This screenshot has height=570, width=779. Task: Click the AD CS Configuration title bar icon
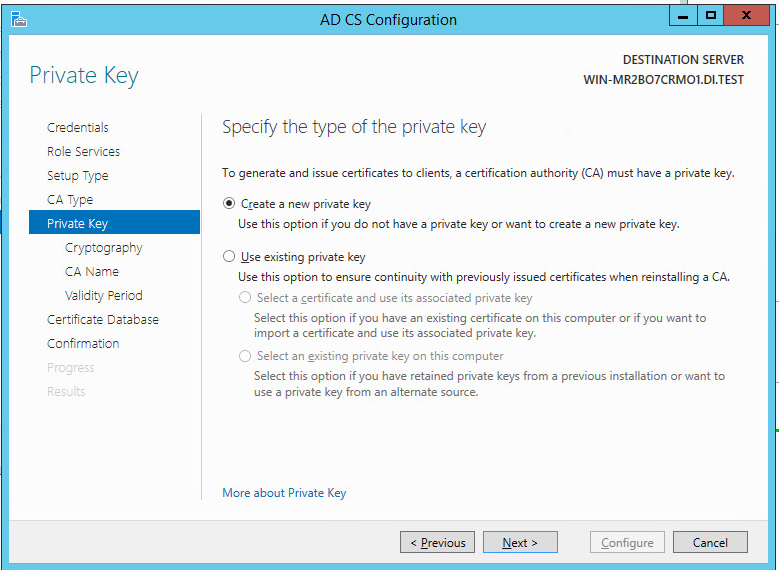pos(19,18)
